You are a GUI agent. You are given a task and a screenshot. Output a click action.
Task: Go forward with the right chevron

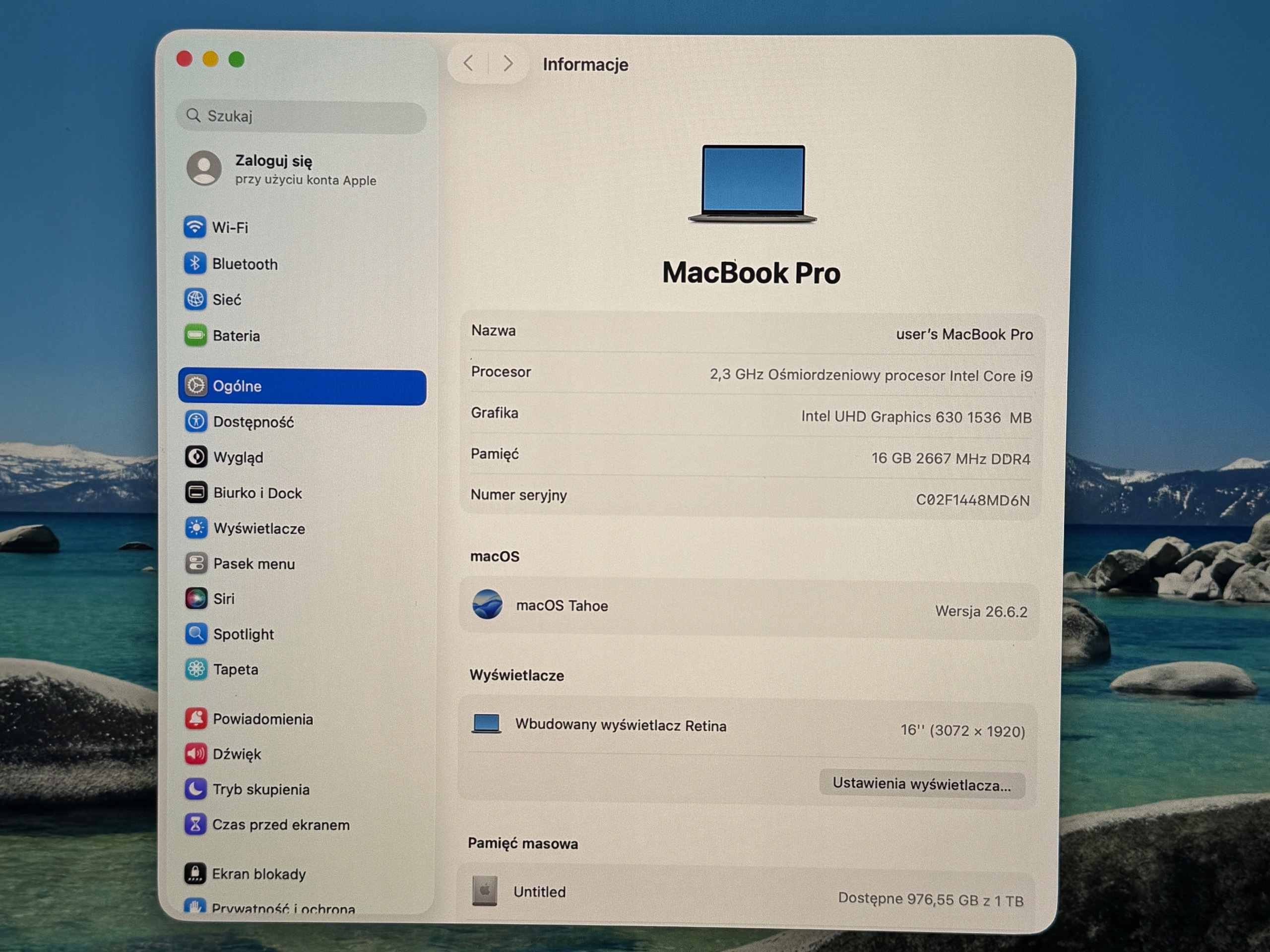[508, 63]
